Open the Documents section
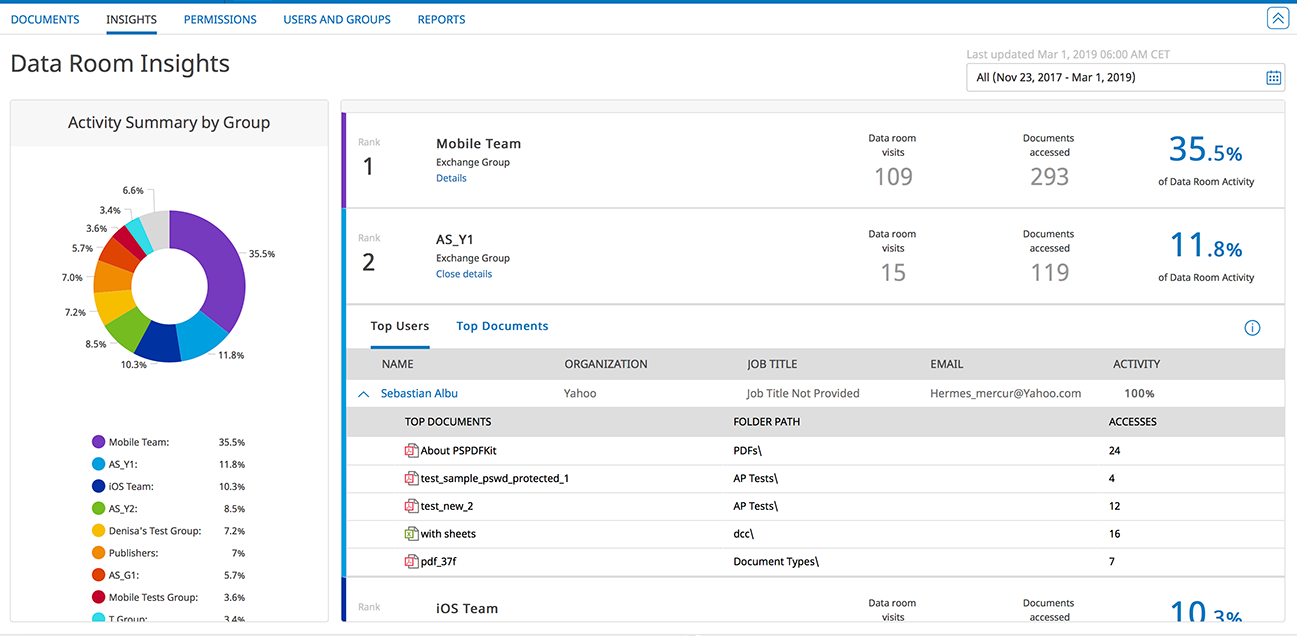Screen dimensions: 1297x636 click(x=44, y=18)
